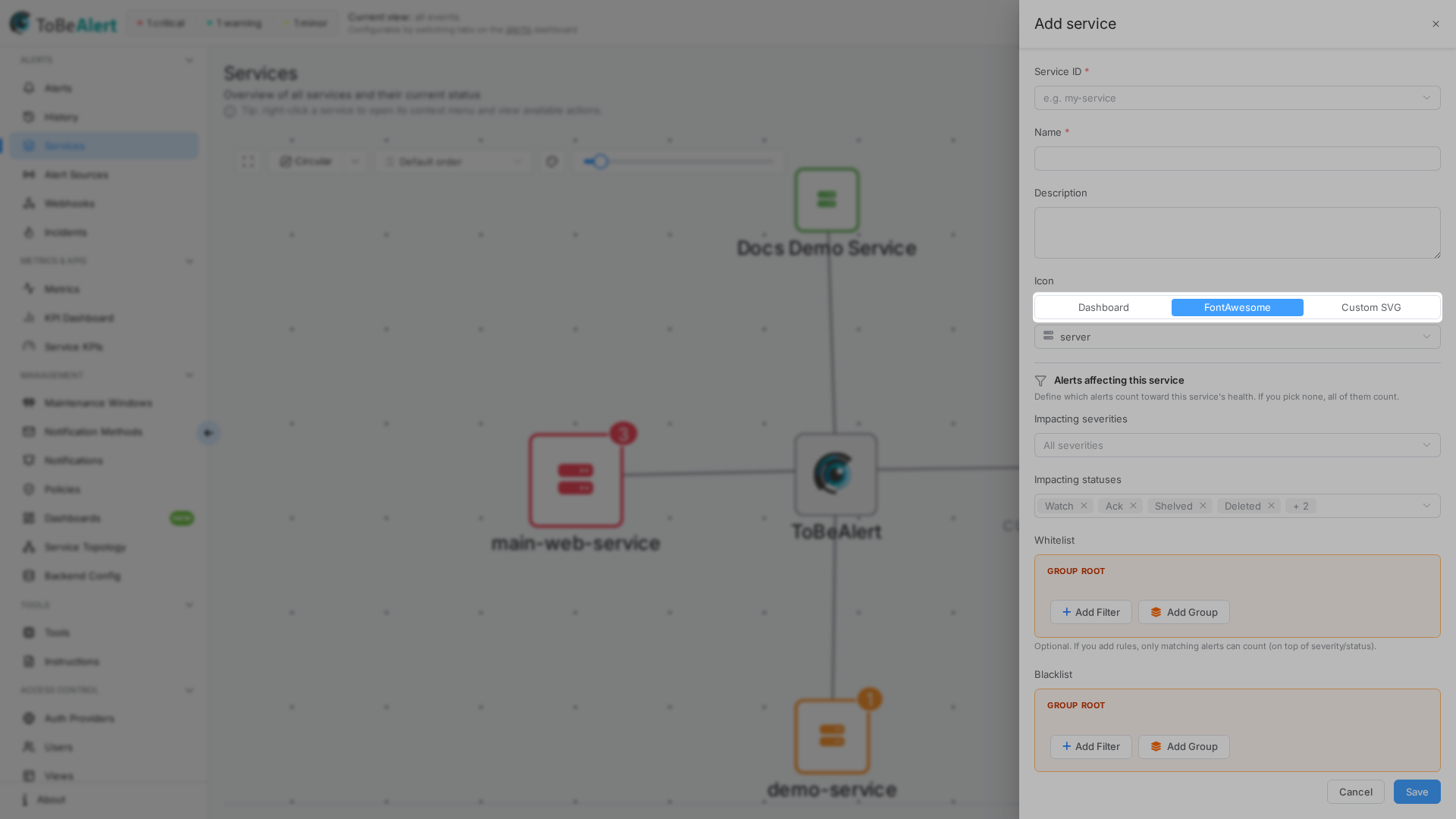Remove the Watch status tag
Screen dimensions: 1456x819
[1084, 506]
